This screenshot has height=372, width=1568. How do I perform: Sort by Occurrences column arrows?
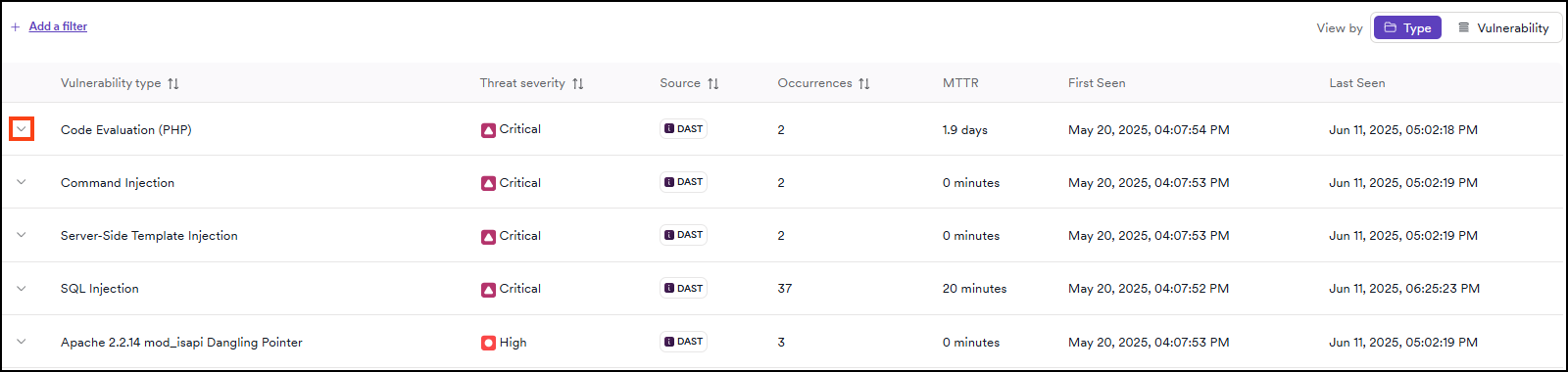[x=864, y=83]
